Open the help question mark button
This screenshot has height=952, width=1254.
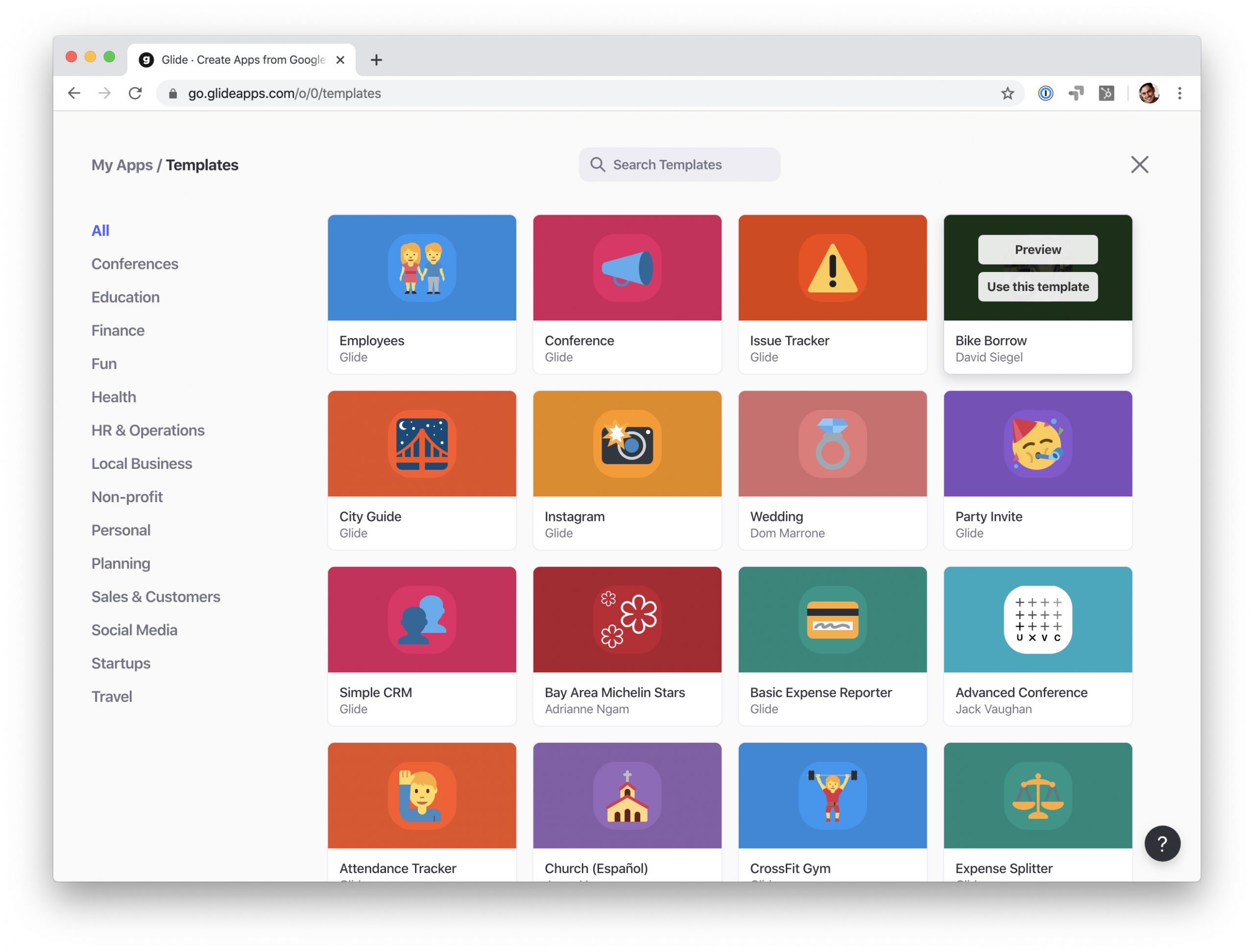pyautogui.click(x=1161, y=843)
